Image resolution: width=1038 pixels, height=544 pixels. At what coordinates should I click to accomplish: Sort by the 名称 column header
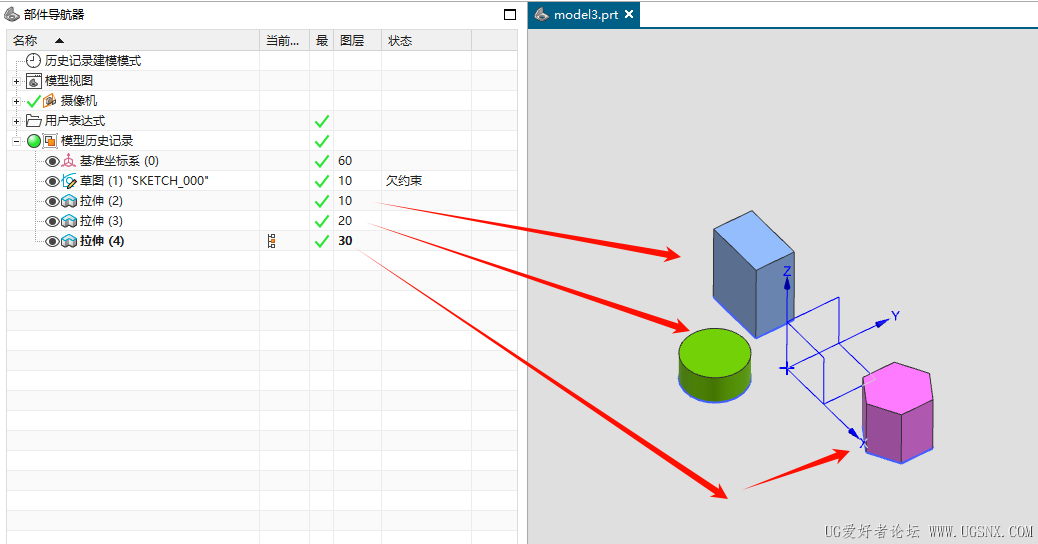(x=133, y=40)
